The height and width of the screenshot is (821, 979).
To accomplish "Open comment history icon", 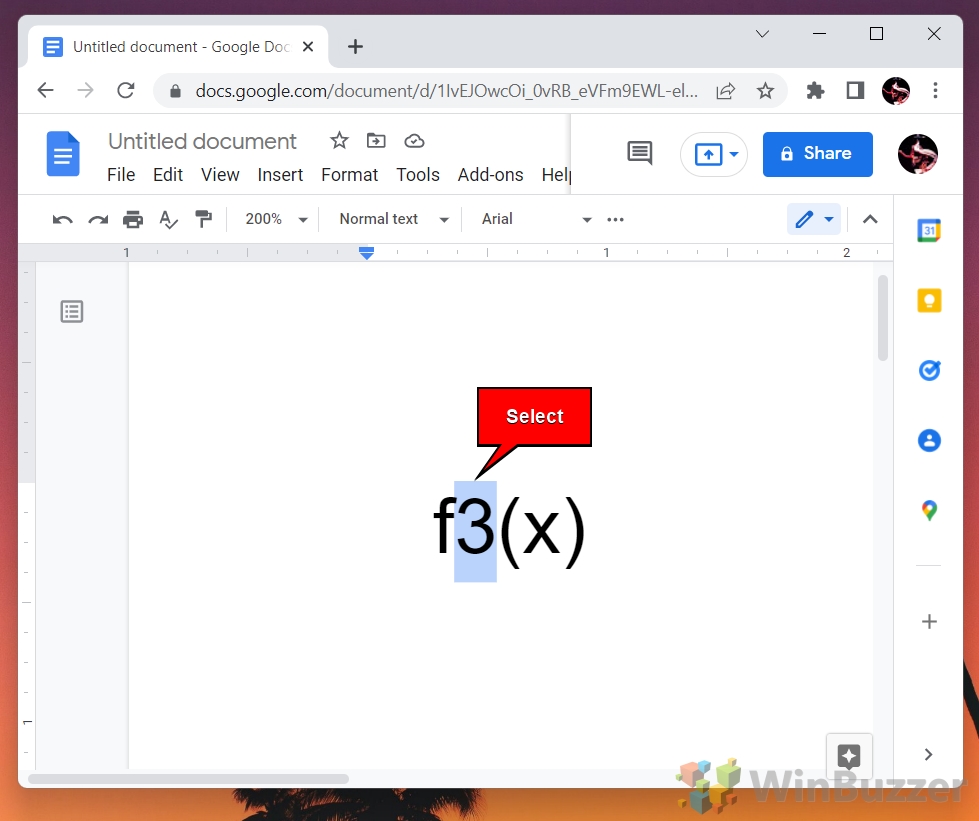I will tap(639, 153).
